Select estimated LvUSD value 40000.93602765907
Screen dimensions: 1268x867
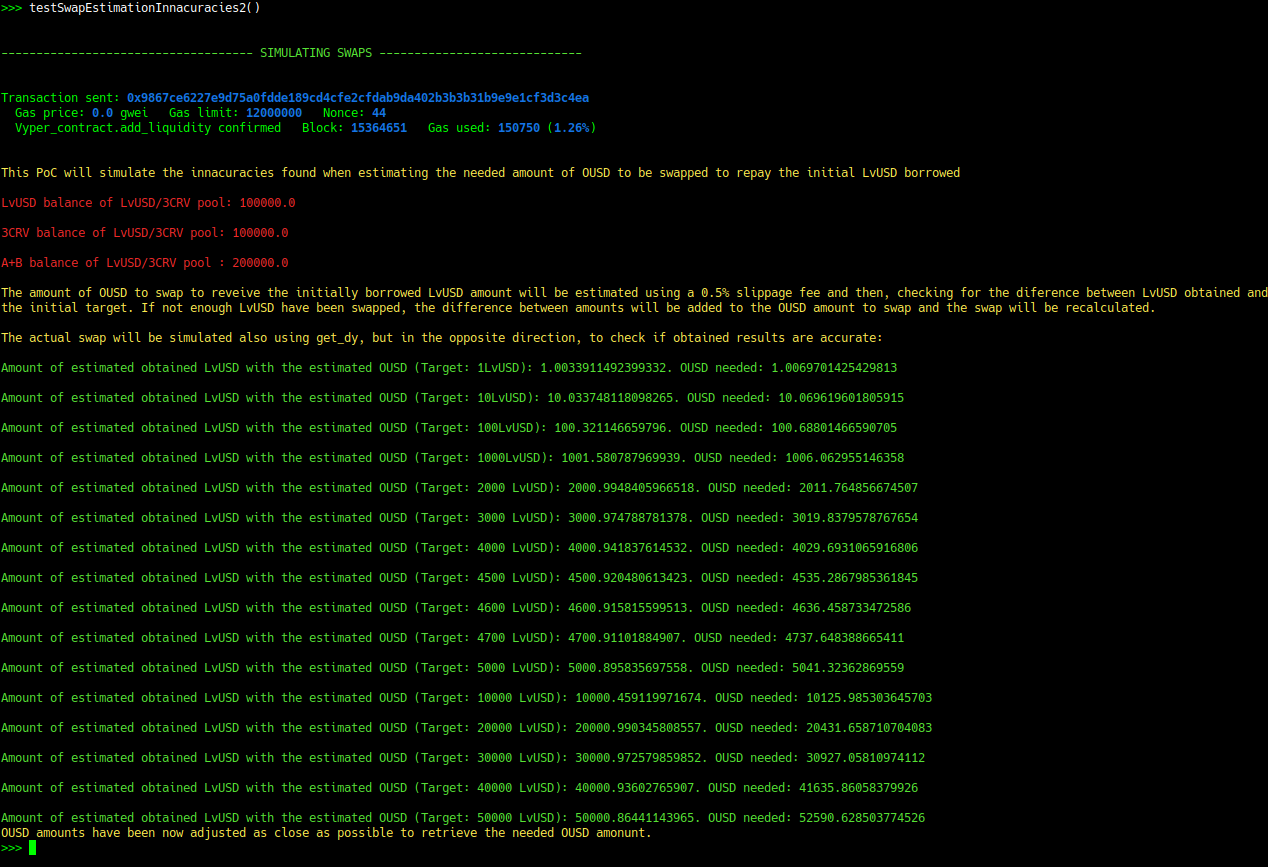point(635,788)
